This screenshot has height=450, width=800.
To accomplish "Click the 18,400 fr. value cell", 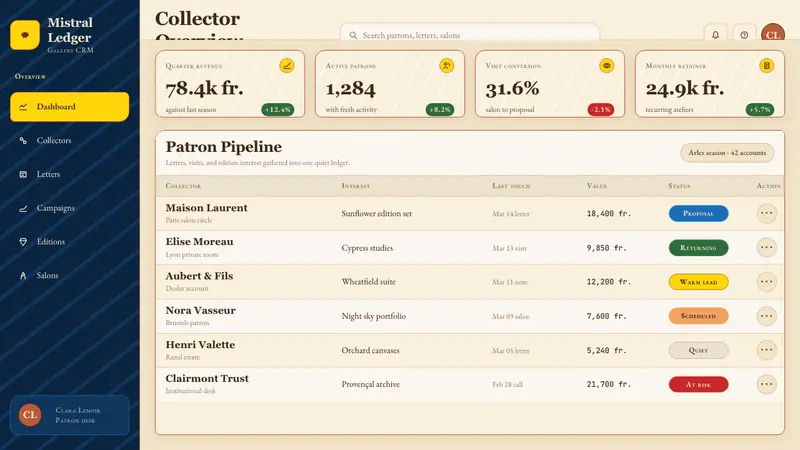I will [x=609, y=214].
